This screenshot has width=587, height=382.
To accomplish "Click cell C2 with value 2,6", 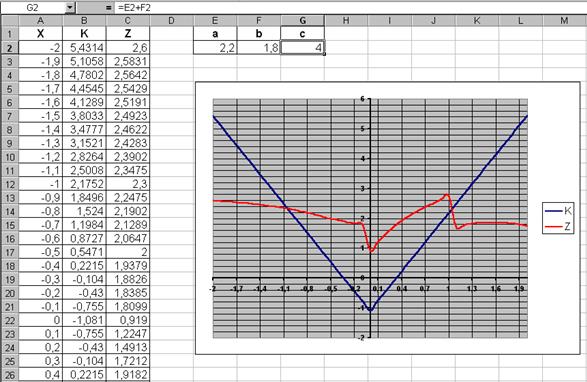I will (x=128, y=48).
